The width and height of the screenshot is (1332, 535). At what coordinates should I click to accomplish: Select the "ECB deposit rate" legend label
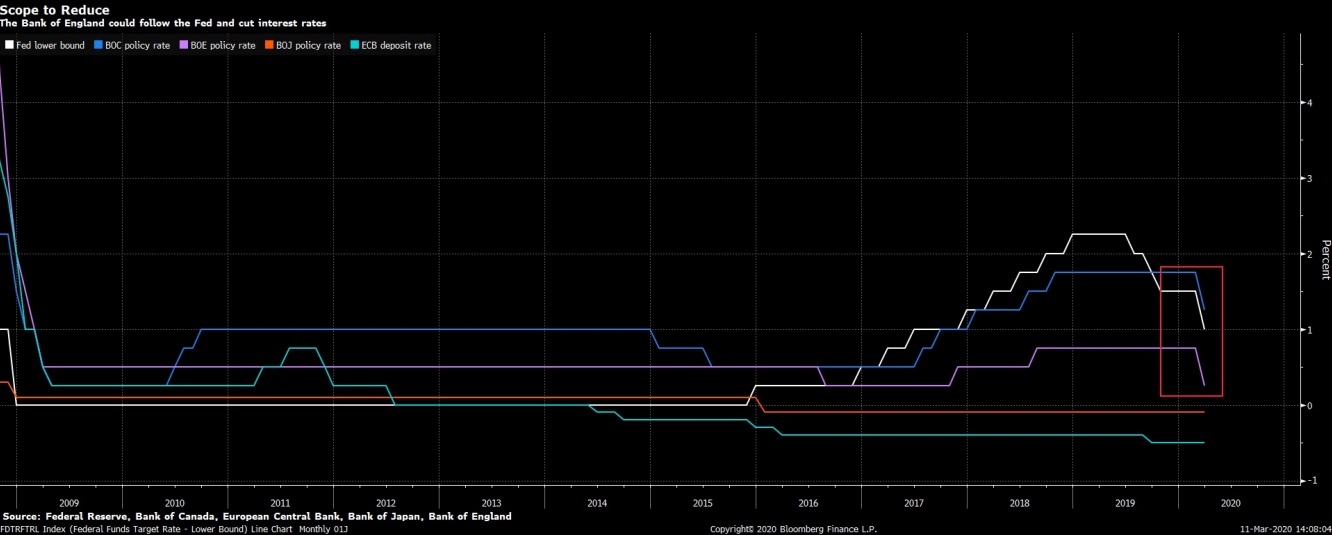point(396,45)
